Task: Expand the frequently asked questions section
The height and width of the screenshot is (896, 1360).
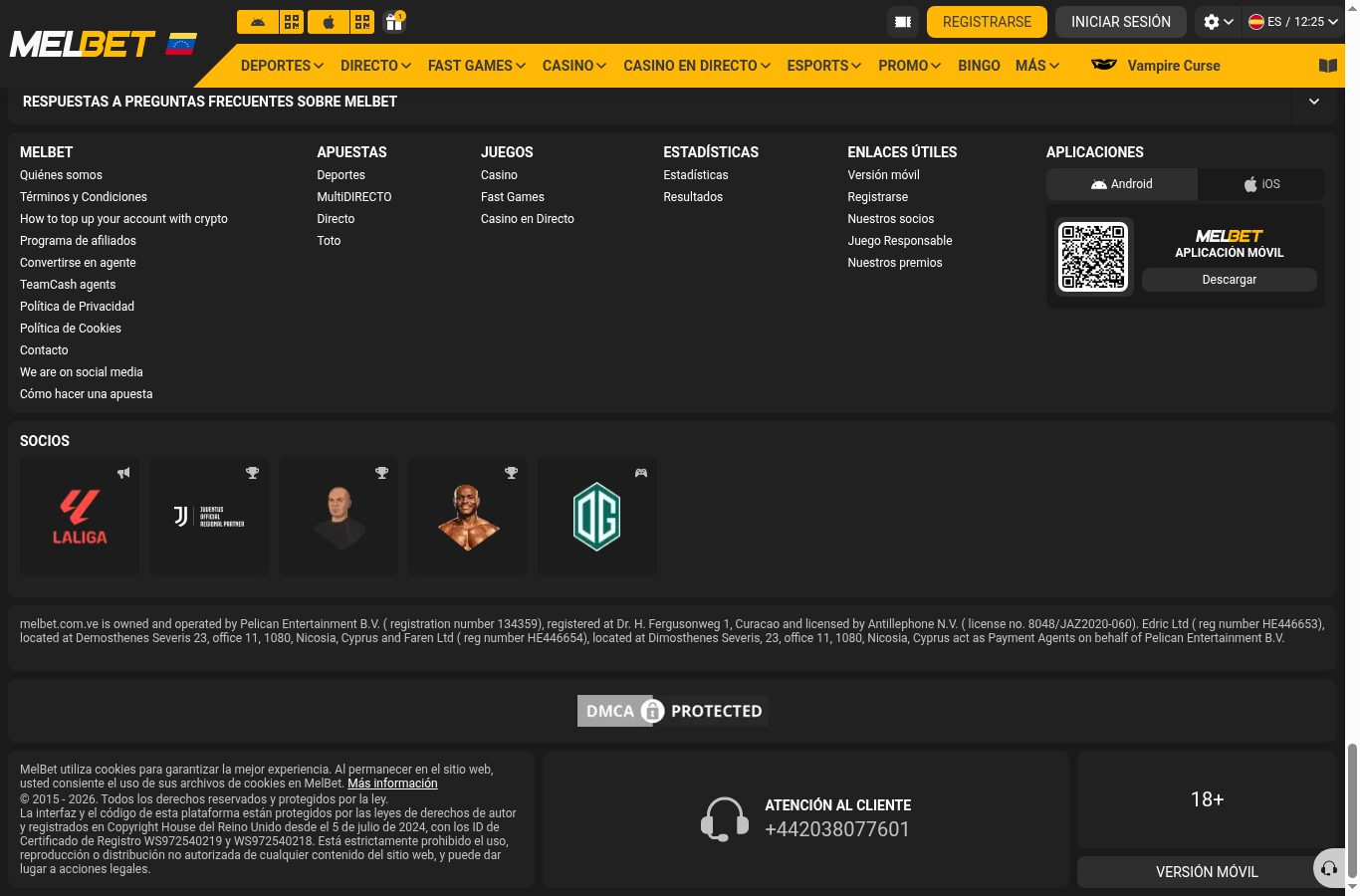Action: pos(1314,102)
